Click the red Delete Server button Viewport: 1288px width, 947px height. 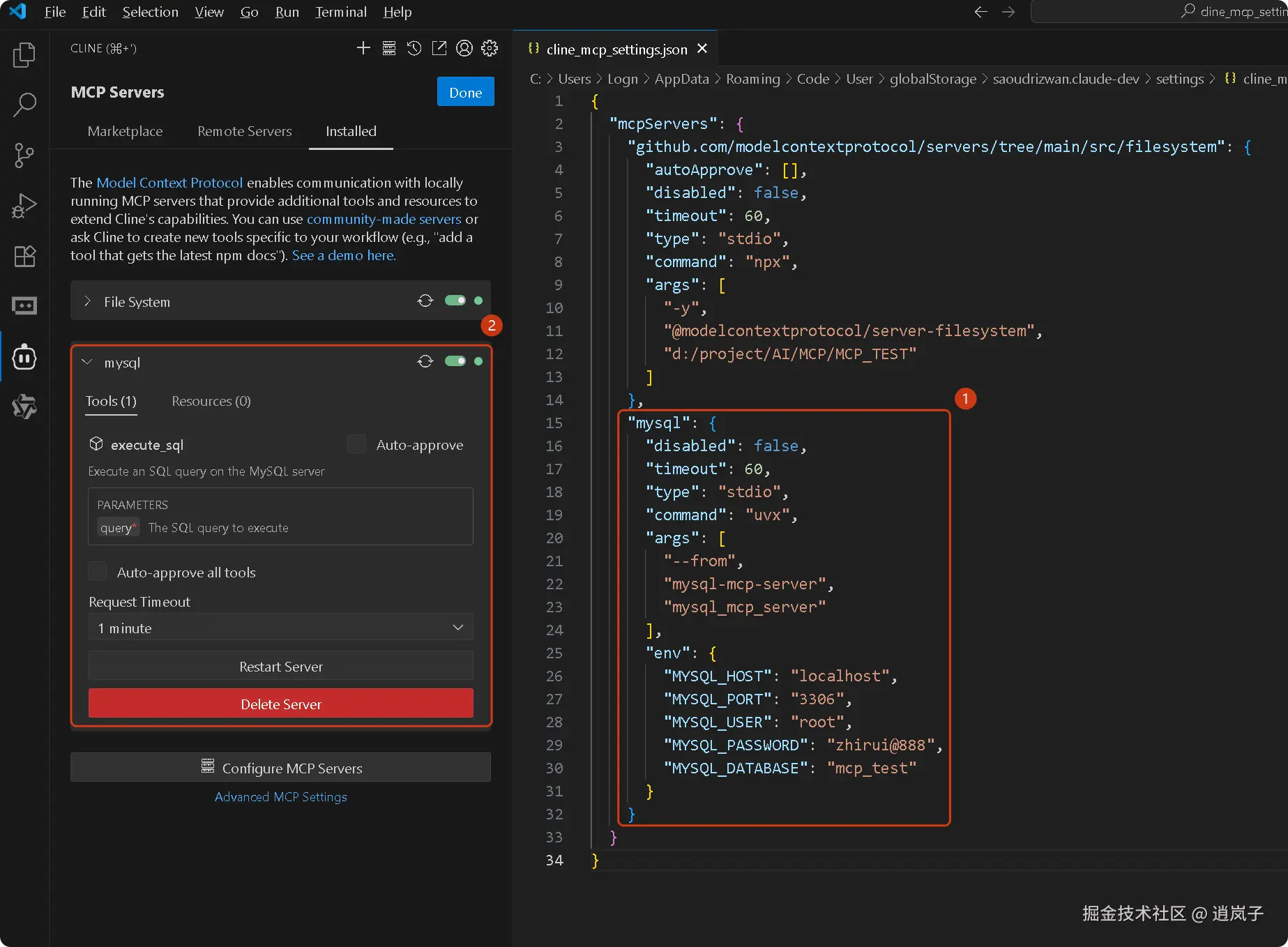click(x=280, y=704)
